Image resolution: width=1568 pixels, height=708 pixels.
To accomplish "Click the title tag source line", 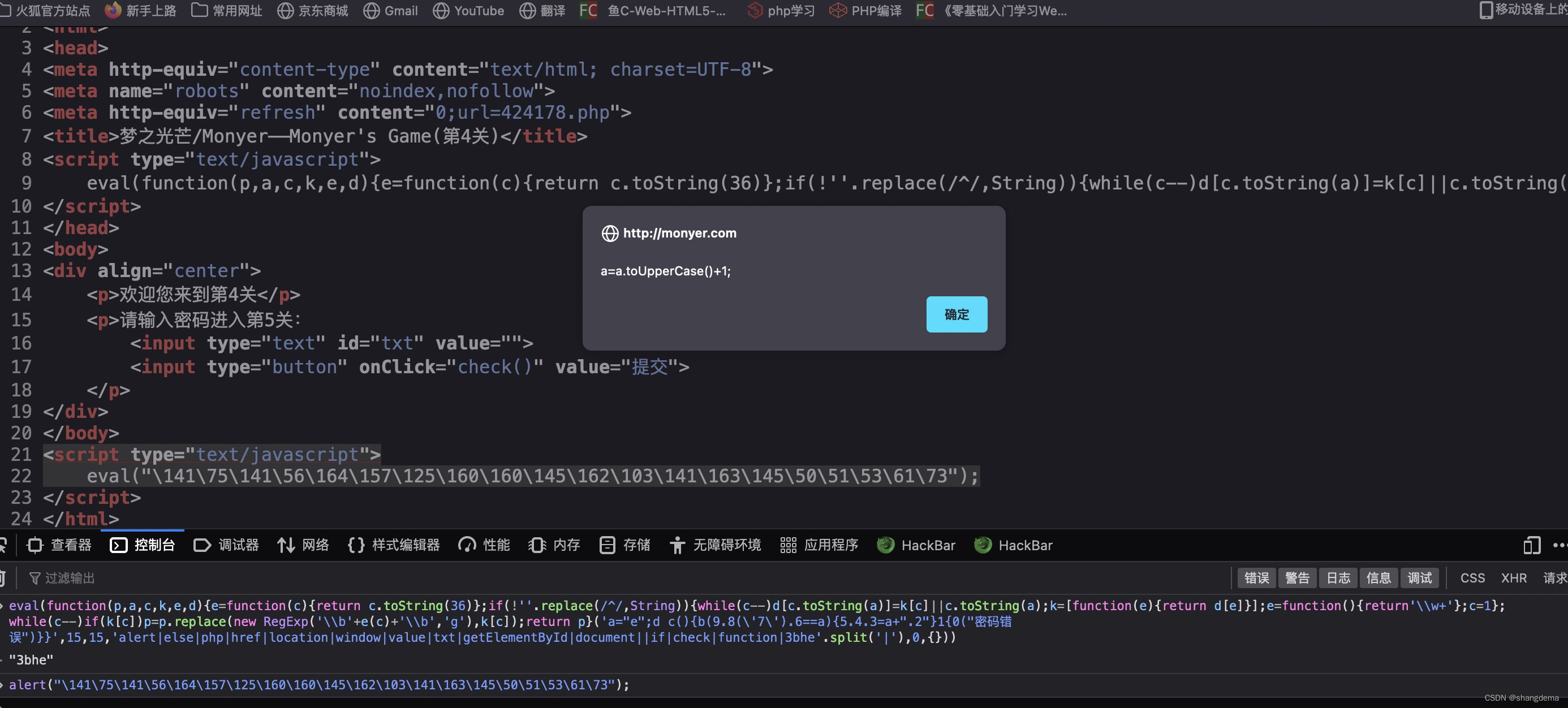I will [315, 136].
